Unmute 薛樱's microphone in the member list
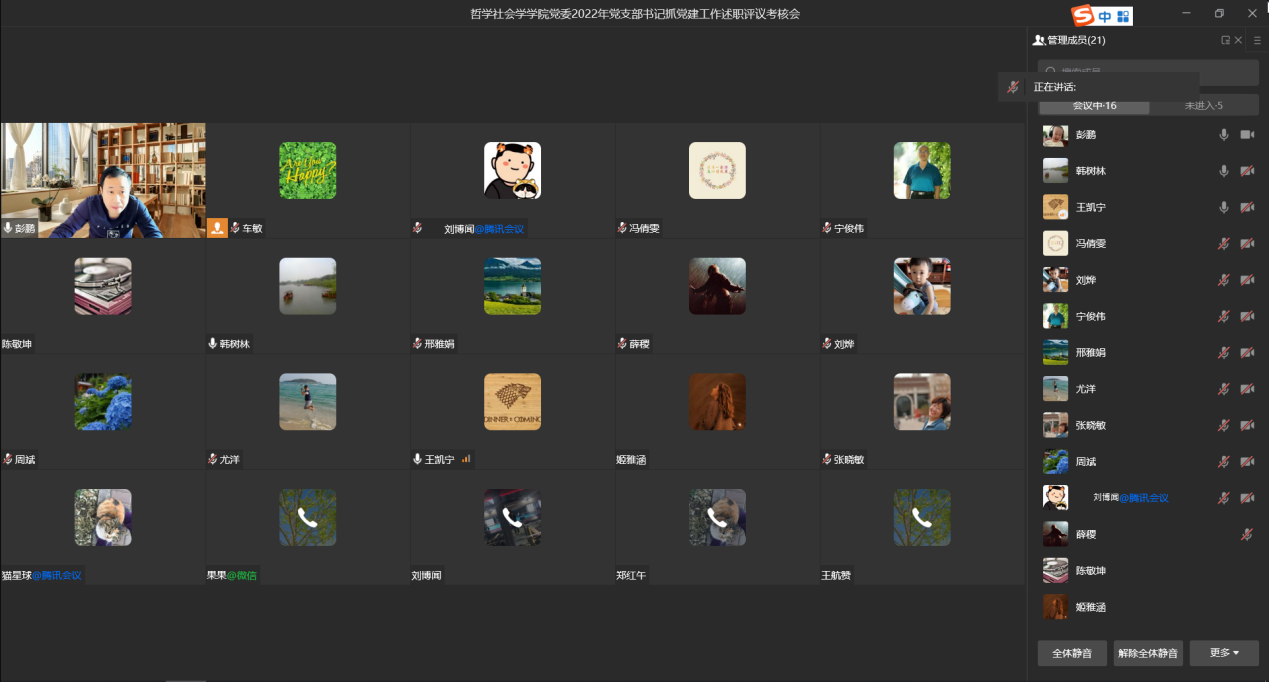 (1247, 534)
